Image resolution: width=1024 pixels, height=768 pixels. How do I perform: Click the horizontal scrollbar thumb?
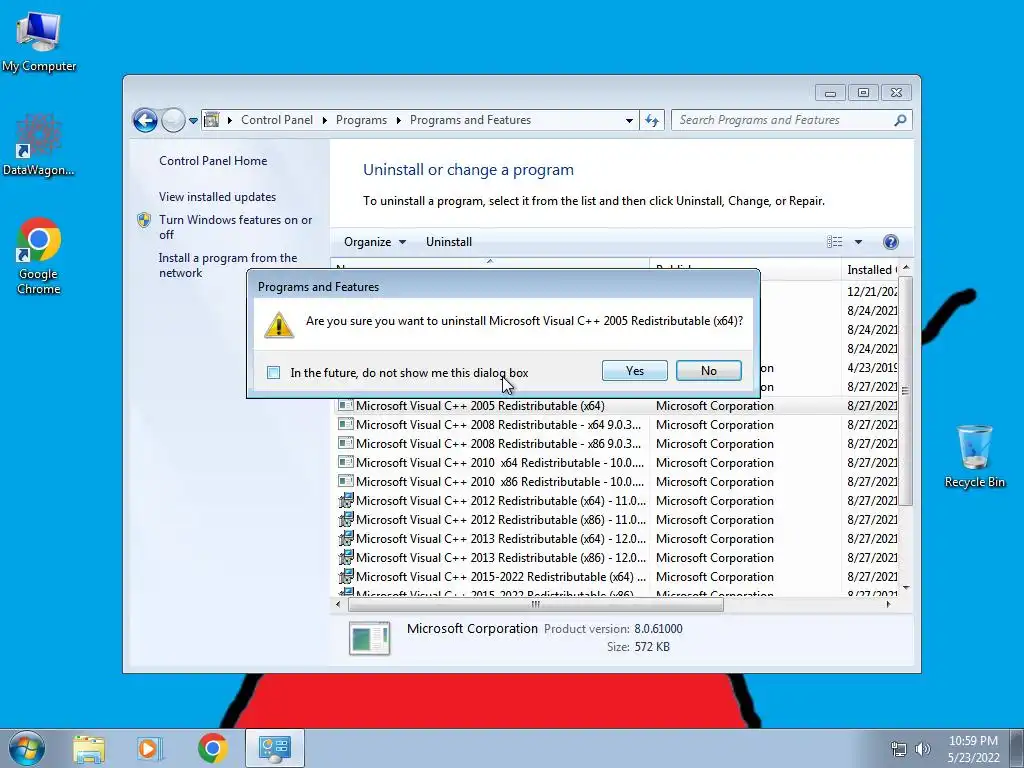[536, 605]
